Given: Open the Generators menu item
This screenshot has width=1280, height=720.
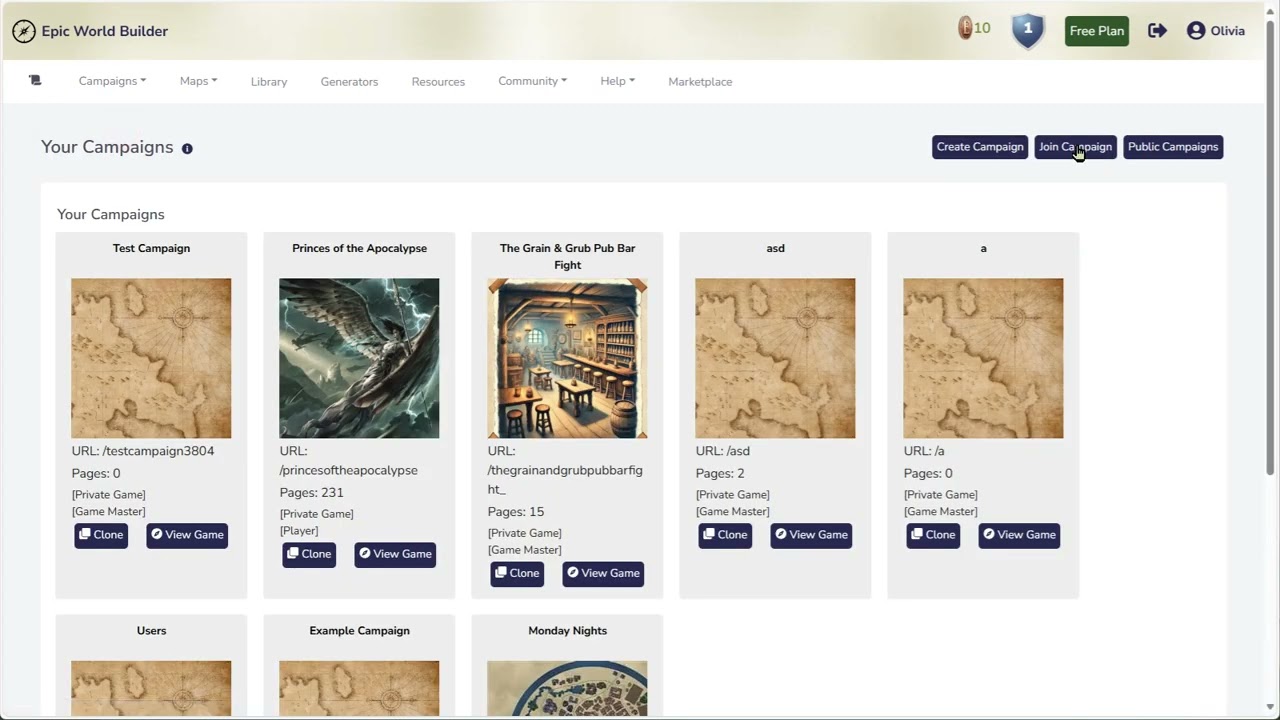Looking at the screenshot, I should pos(349,82).
